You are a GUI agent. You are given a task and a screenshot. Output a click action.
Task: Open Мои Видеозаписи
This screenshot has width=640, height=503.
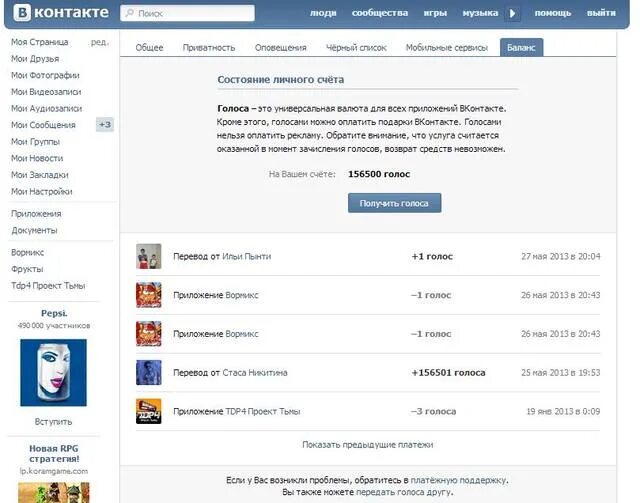pyautogui.click(x=46, y=92)
